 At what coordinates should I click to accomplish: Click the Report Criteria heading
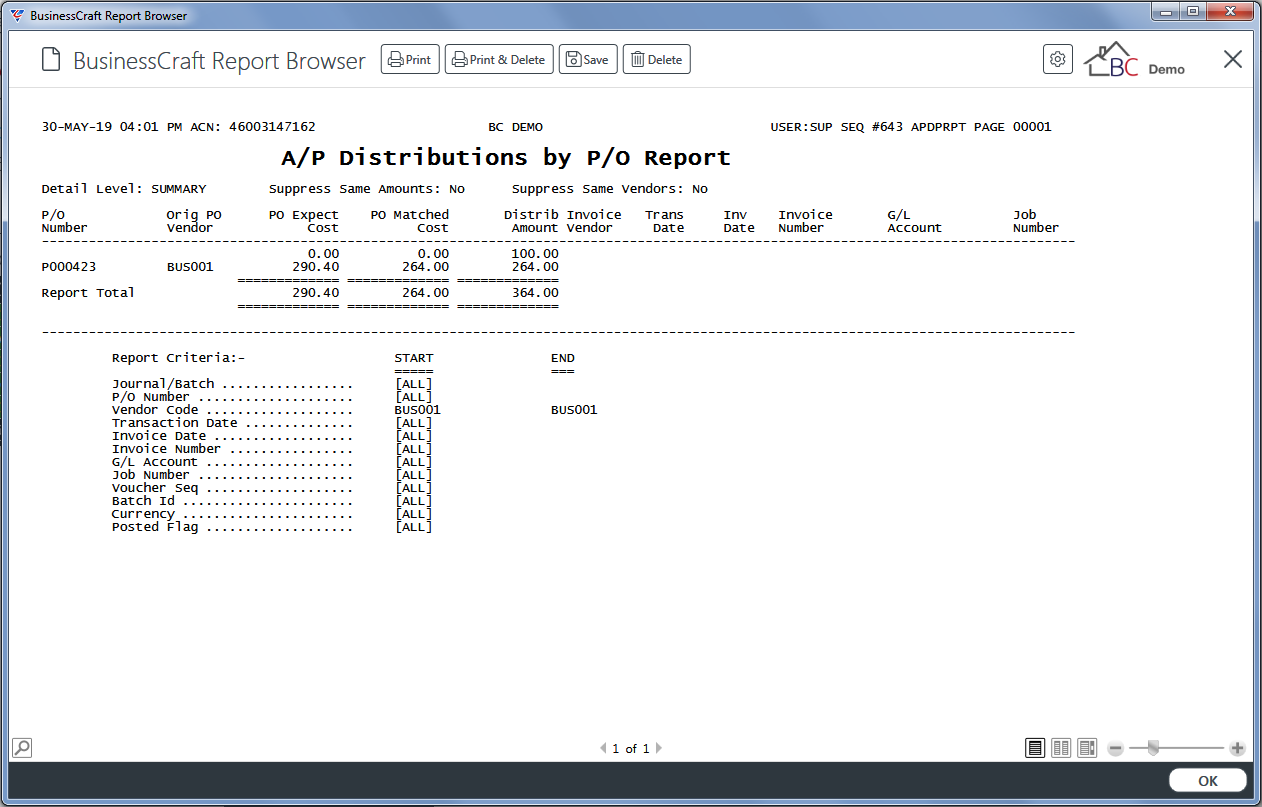coord(179,358)
